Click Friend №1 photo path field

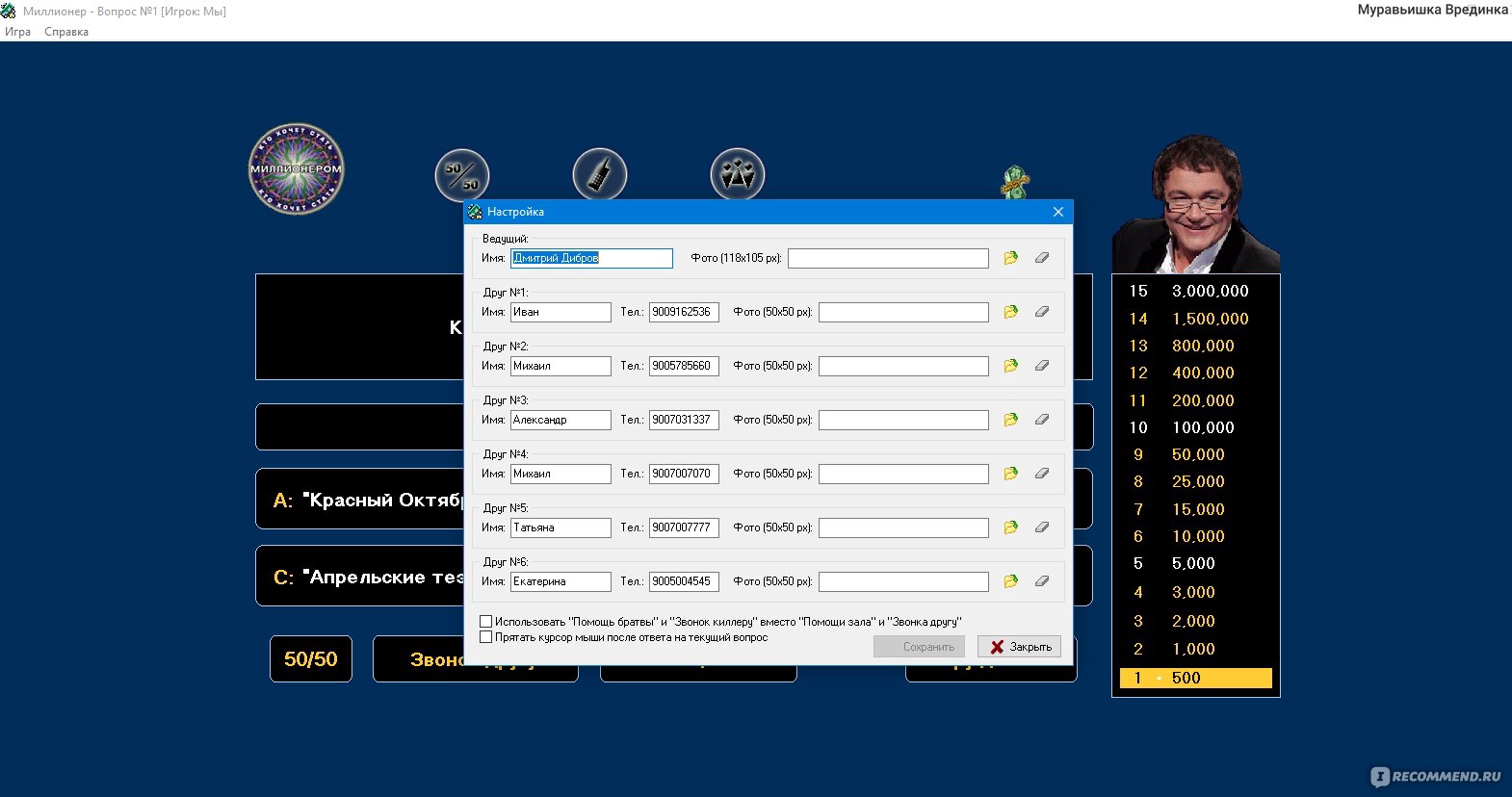(903, 312)
